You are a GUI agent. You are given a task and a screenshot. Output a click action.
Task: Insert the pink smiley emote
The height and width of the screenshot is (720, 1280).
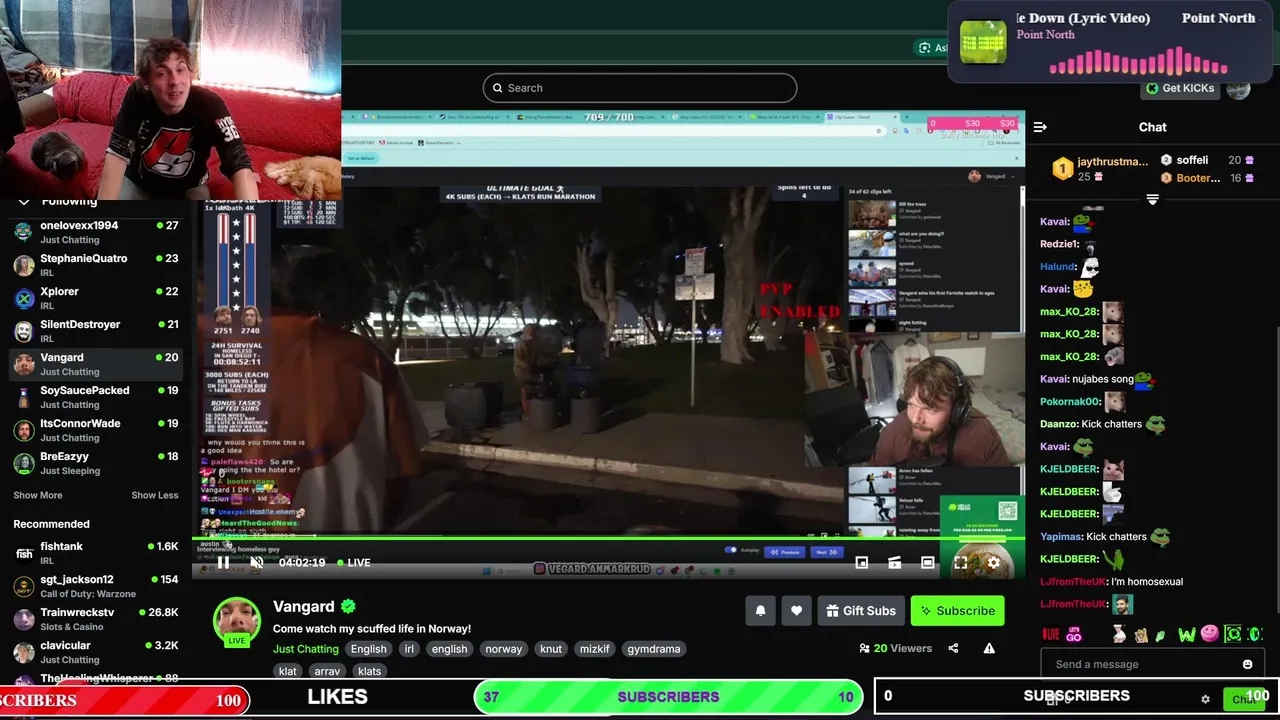point(1210,634)
